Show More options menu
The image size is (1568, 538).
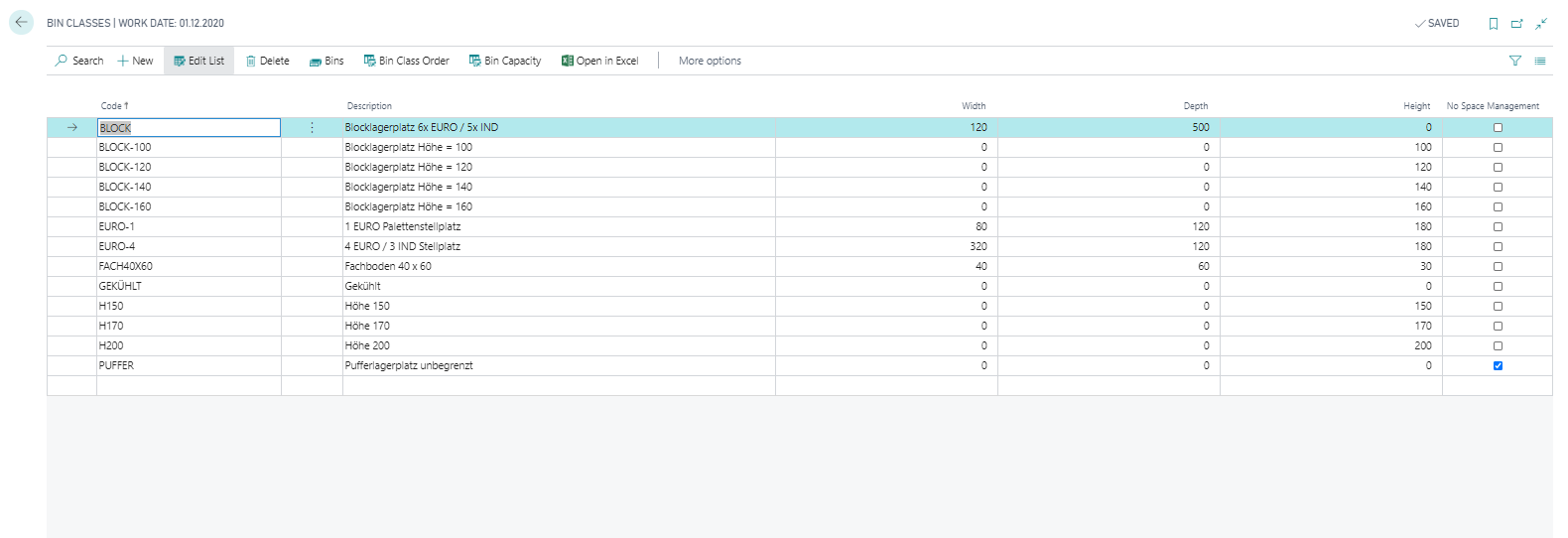(710, 61)
